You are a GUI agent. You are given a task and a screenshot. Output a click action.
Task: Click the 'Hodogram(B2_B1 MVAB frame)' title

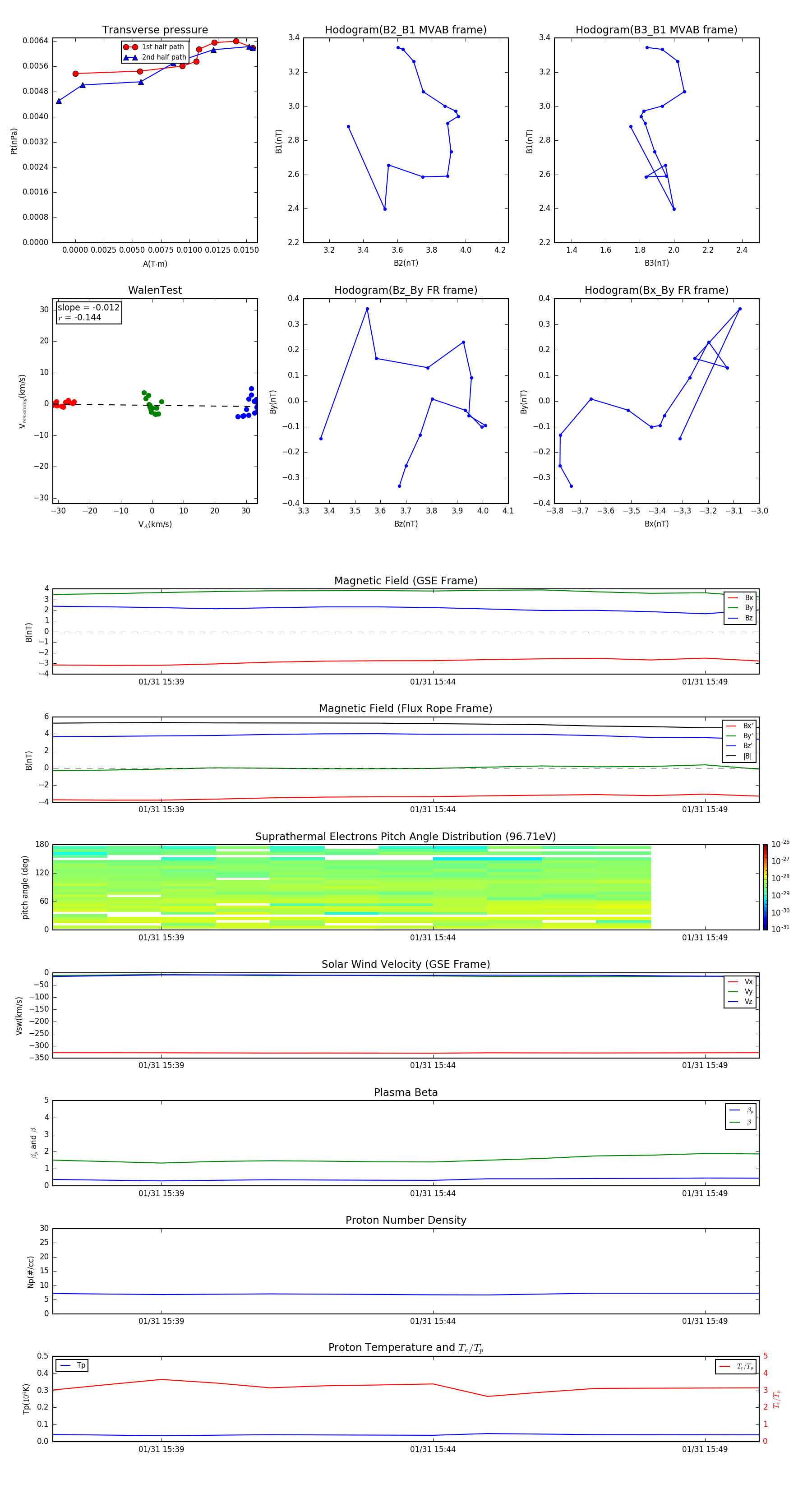(x=406, y=29)
